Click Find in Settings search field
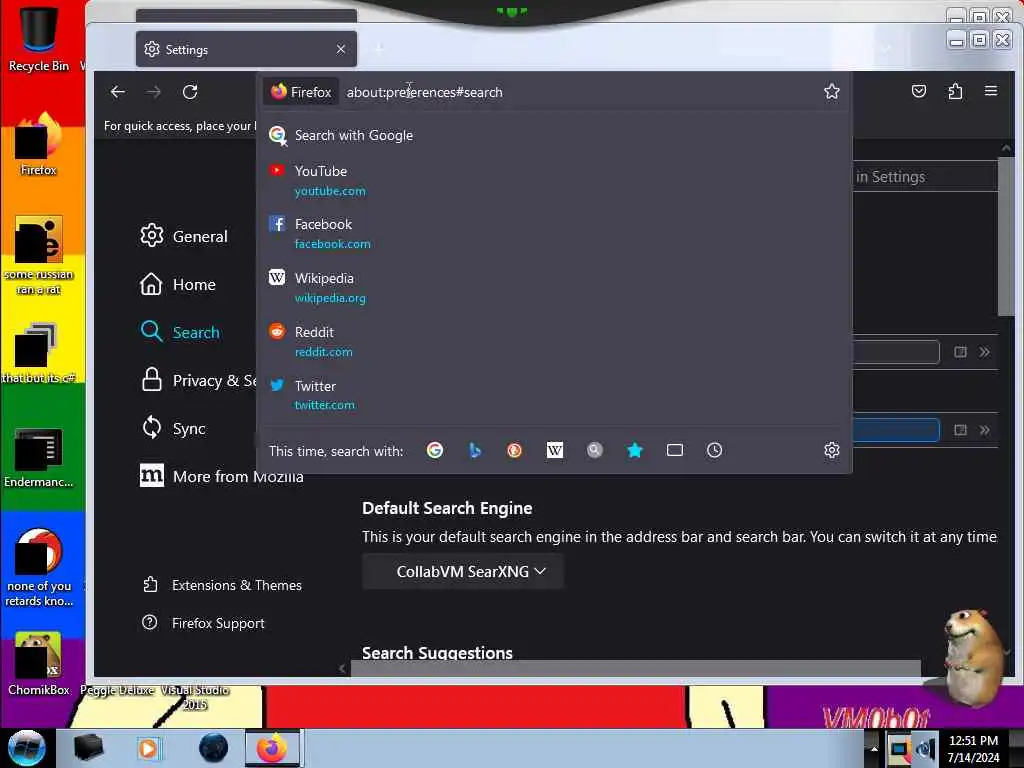The width and height of the screenshot is (1024, 768). coord(925,176)
